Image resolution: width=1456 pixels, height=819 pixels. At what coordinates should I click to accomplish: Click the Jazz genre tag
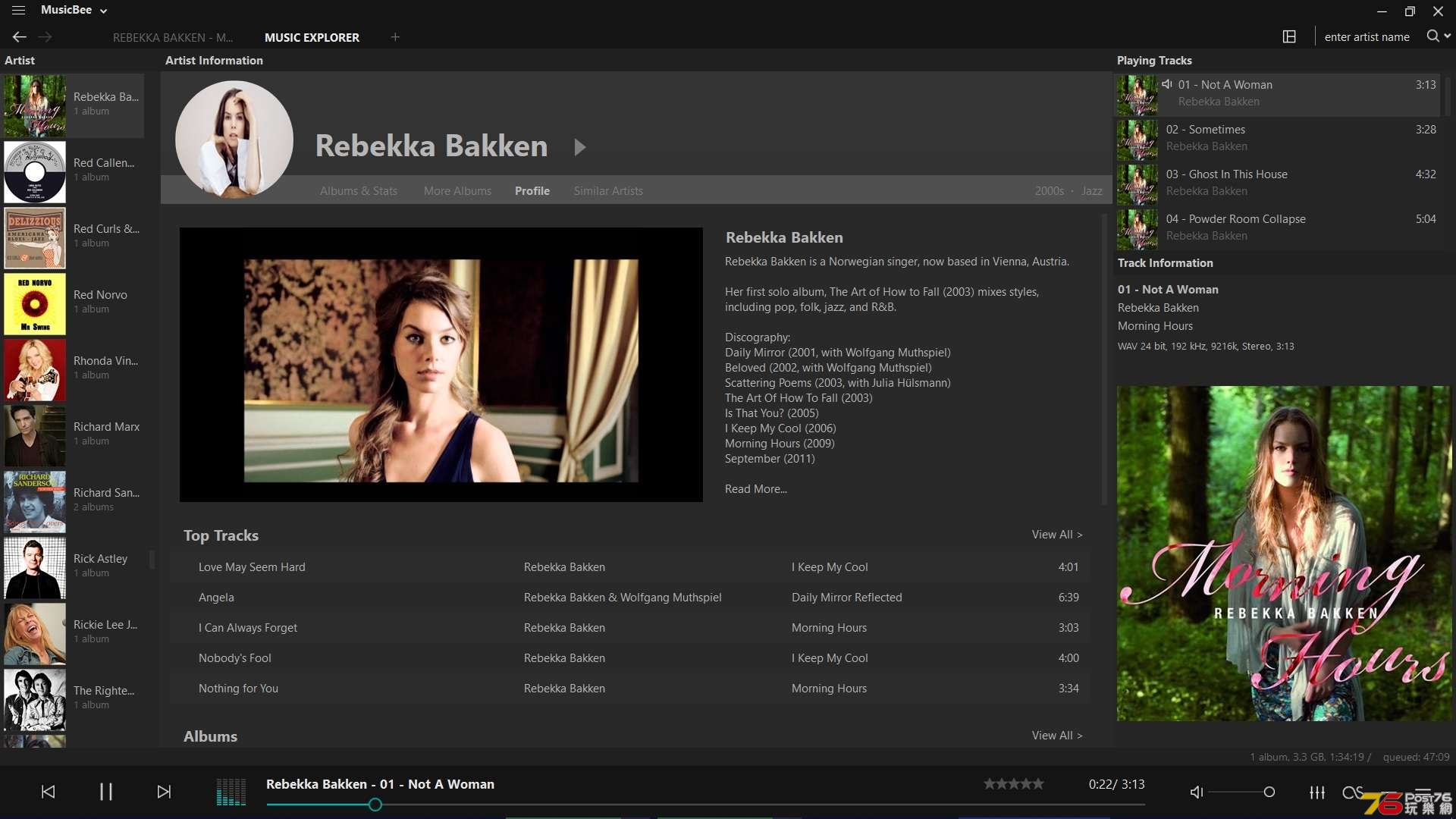tap(1092, 191)
